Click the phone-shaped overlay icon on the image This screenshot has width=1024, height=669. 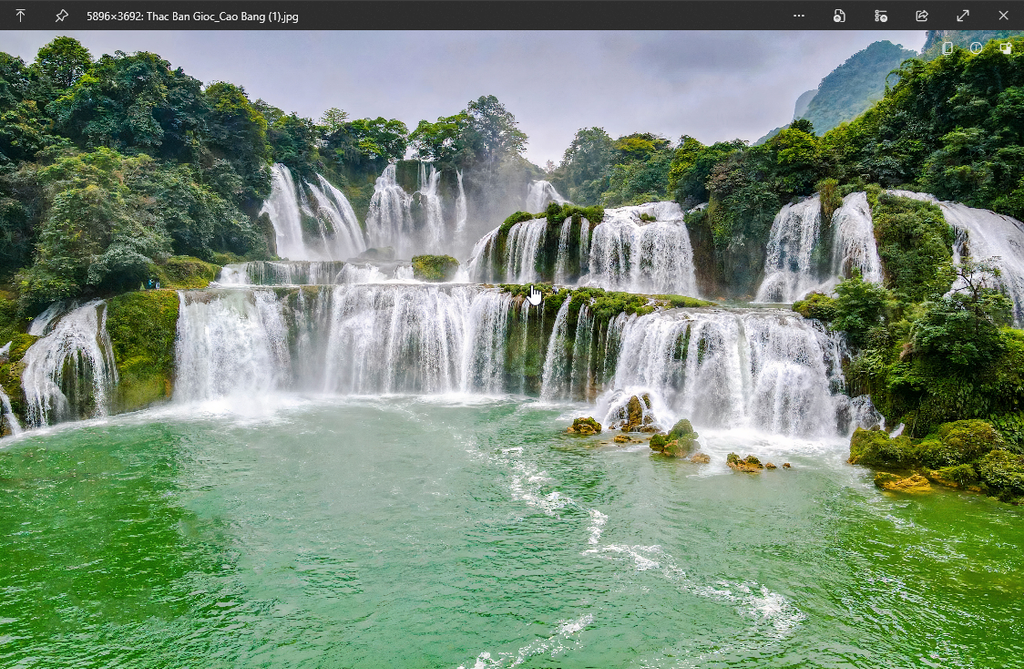[x=948, y=48]
